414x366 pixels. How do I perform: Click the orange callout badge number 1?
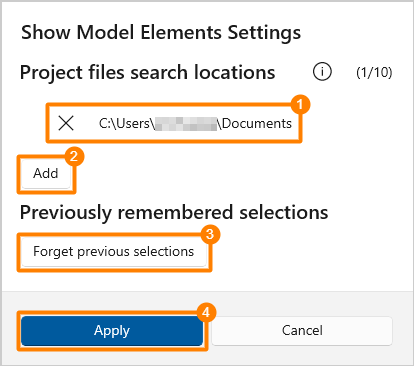pyautogui.click(x=300, y=105)
